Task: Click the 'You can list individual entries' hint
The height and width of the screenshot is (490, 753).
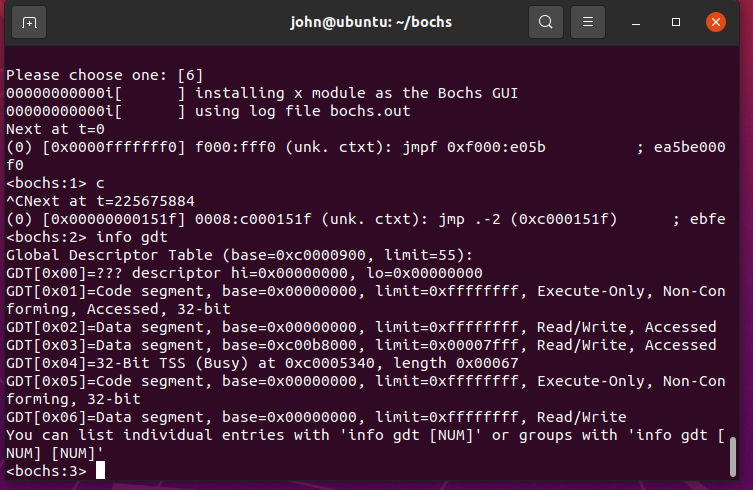Action: pos(365,444)
